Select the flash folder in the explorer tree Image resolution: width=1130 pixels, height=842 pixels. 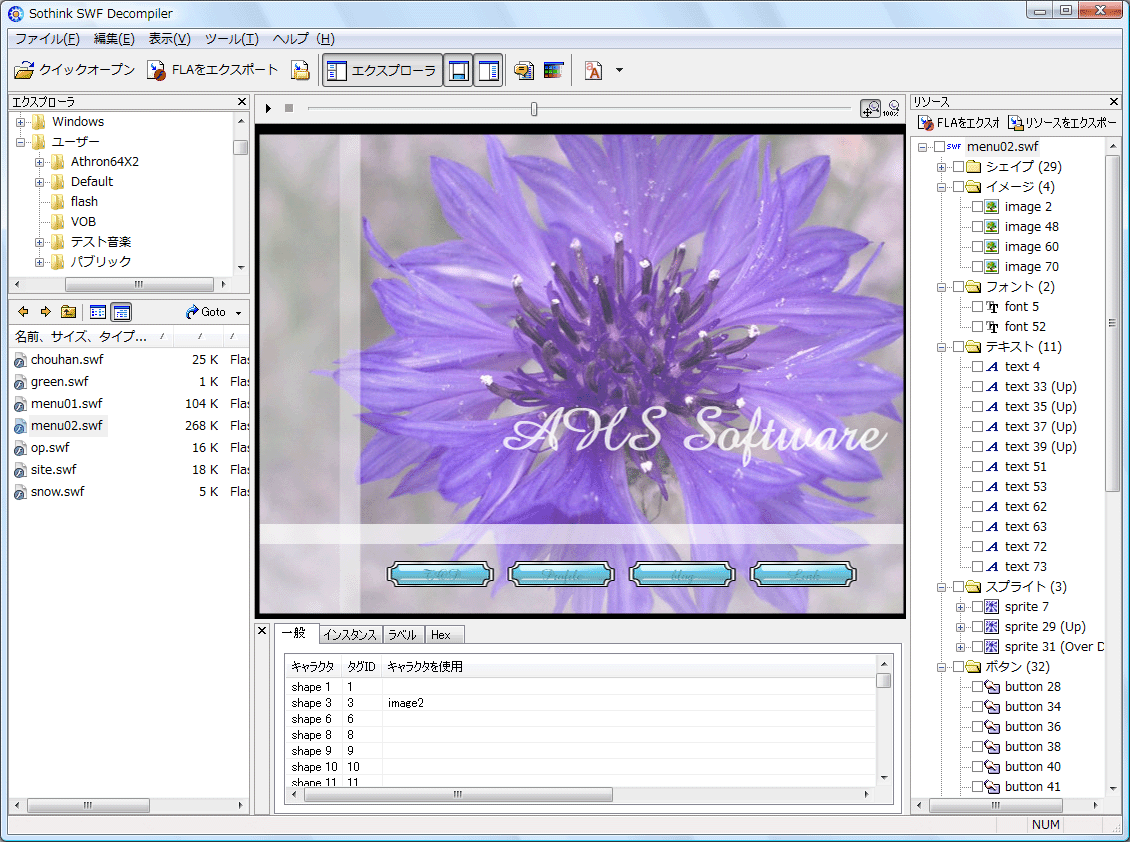(x=84, y=202)
